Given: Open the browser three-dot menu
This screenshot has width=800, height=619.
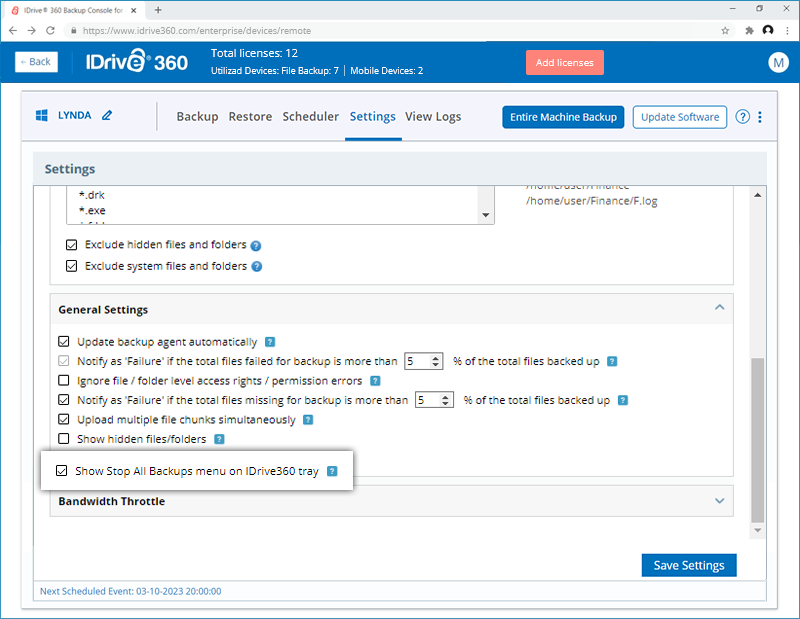Looking at the screenshot, I should click(x=788, y=31).
